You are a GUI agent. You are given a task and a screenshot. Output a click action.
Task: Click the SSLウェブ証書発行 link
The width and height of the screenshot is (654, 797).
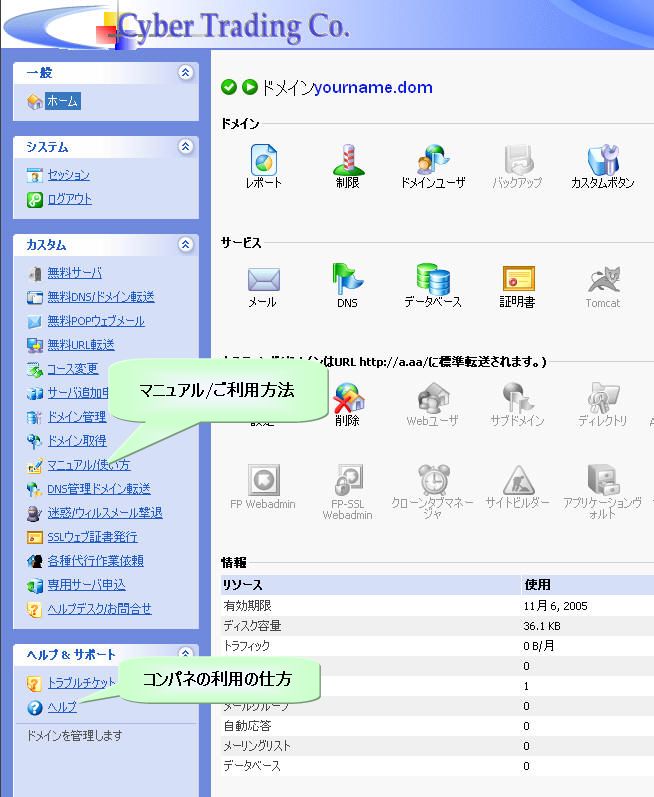tap(93, 537)
